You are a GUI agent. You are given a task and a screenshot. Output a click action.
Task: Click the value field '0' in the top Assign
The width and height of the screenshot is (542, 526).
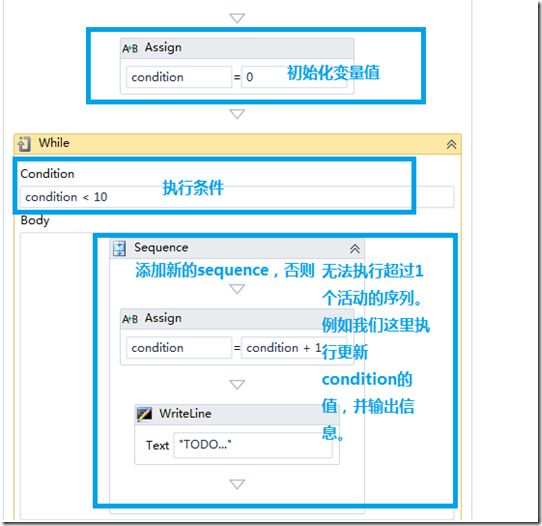pyautogui.click(x=294, y=77)
